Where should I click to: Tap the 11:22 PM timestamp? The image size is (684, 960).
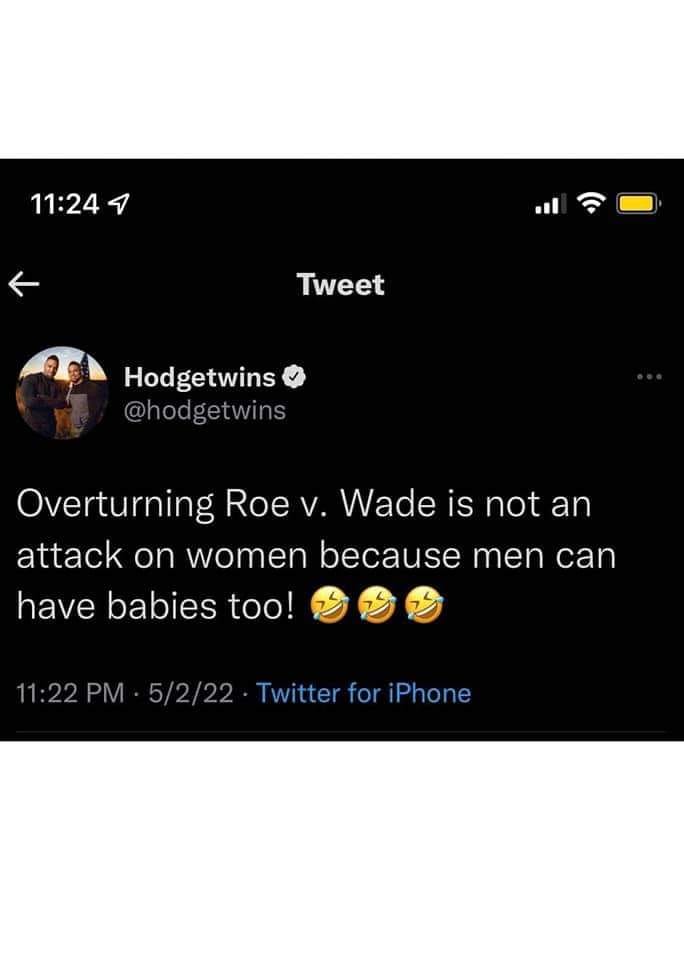coord(70,694)
